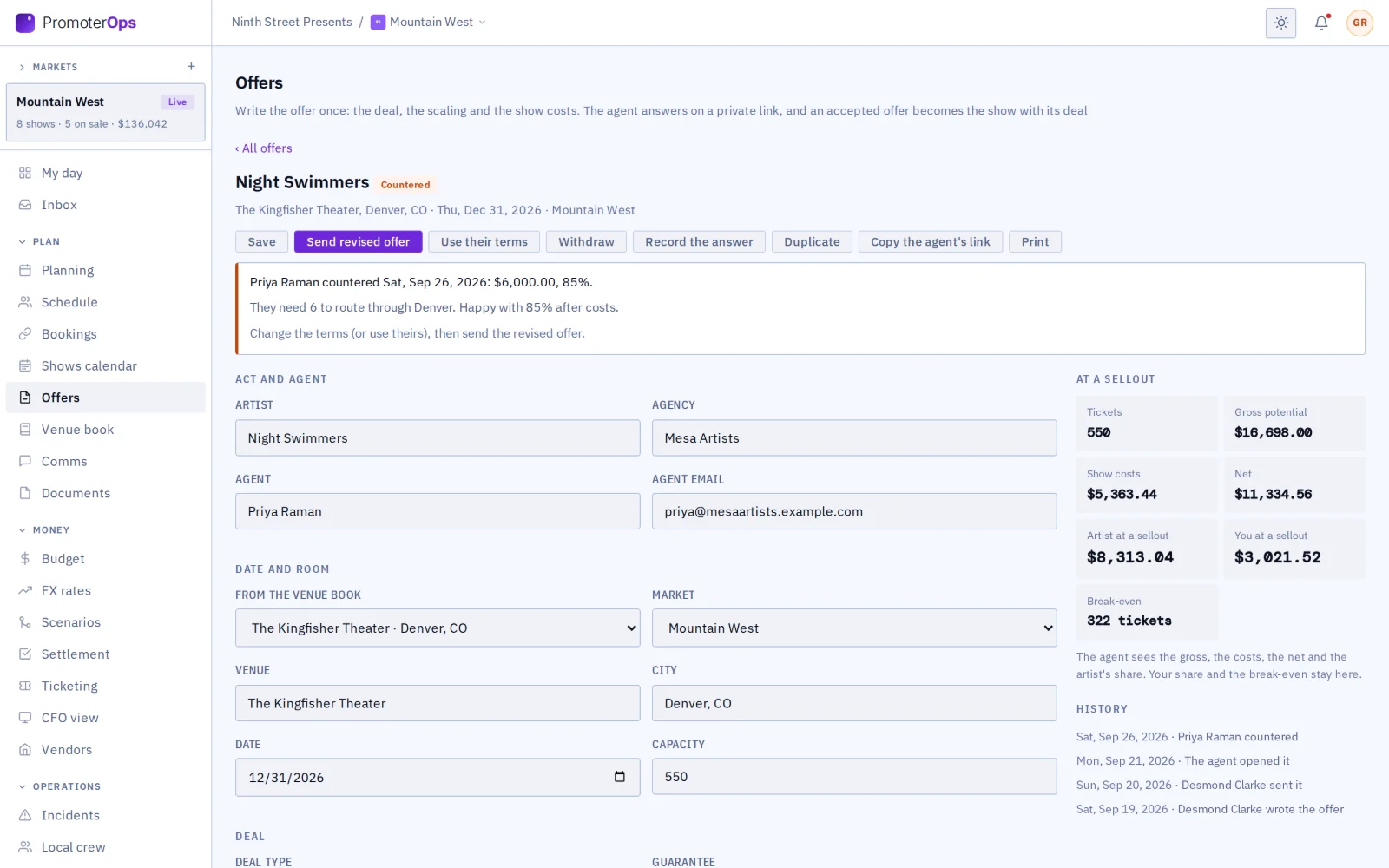Collapse the Plan section
The width and height of the screenshot is (1389, 868).
click(x=23, y=242)
